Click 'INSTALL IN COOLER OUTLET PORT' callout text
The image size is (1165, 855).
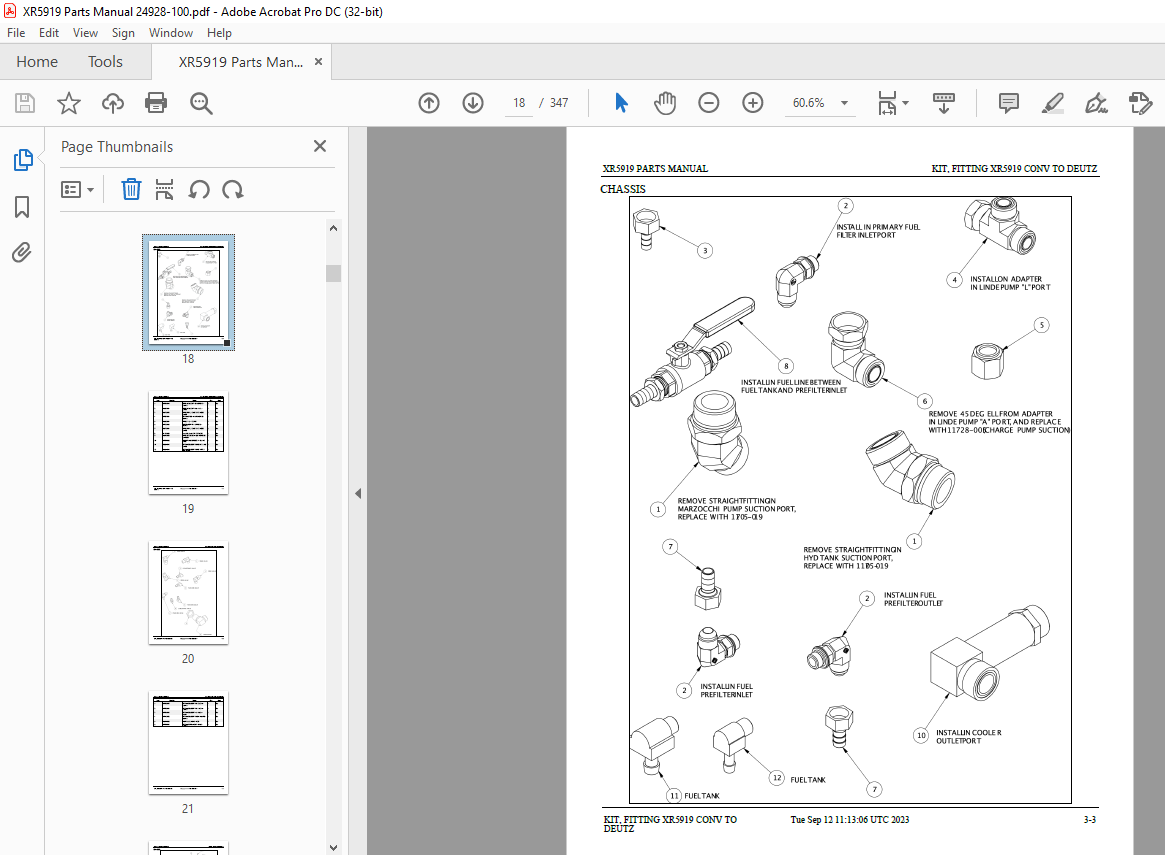(x=968, y=737)
